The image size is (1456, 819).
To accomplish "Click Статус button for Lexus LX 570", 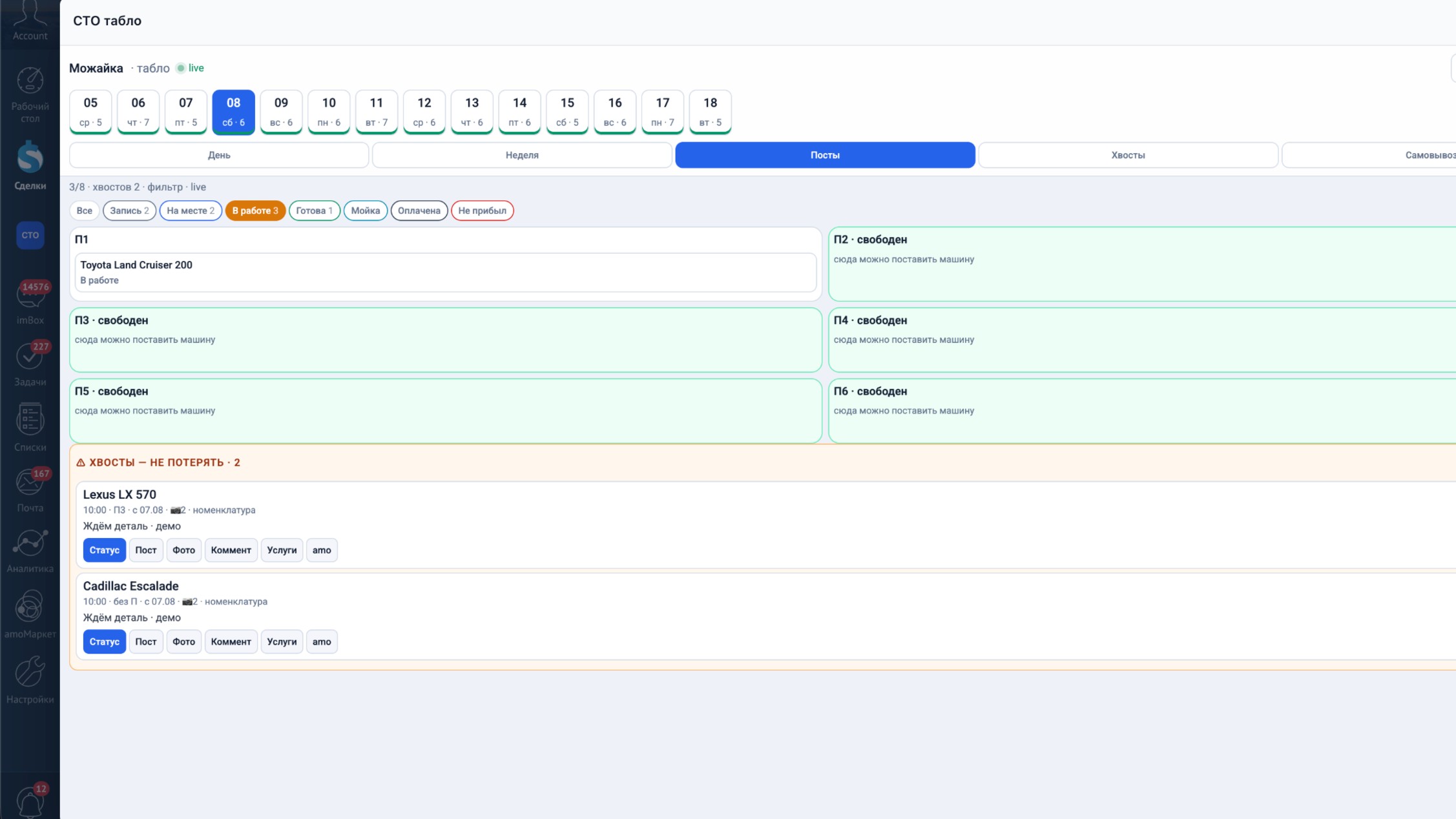I will pyautogui.click(x=105, y=550).
